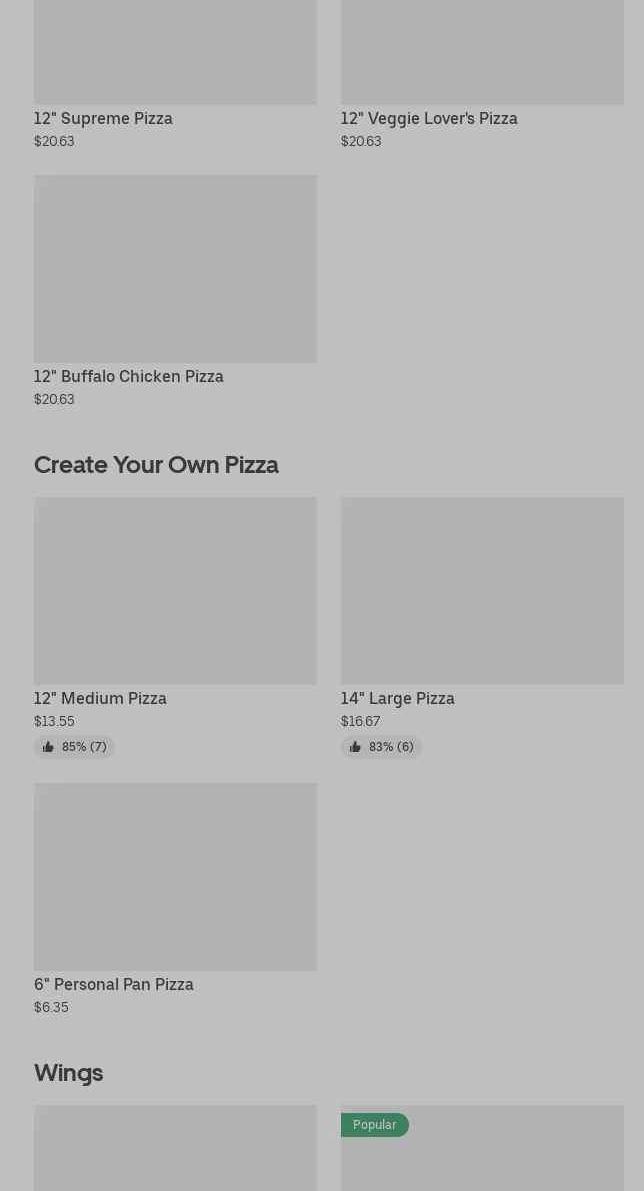Select the 14" Large Pizza image
The height and width of the screenshot is (1191, 644).
[x=482, y=590]
